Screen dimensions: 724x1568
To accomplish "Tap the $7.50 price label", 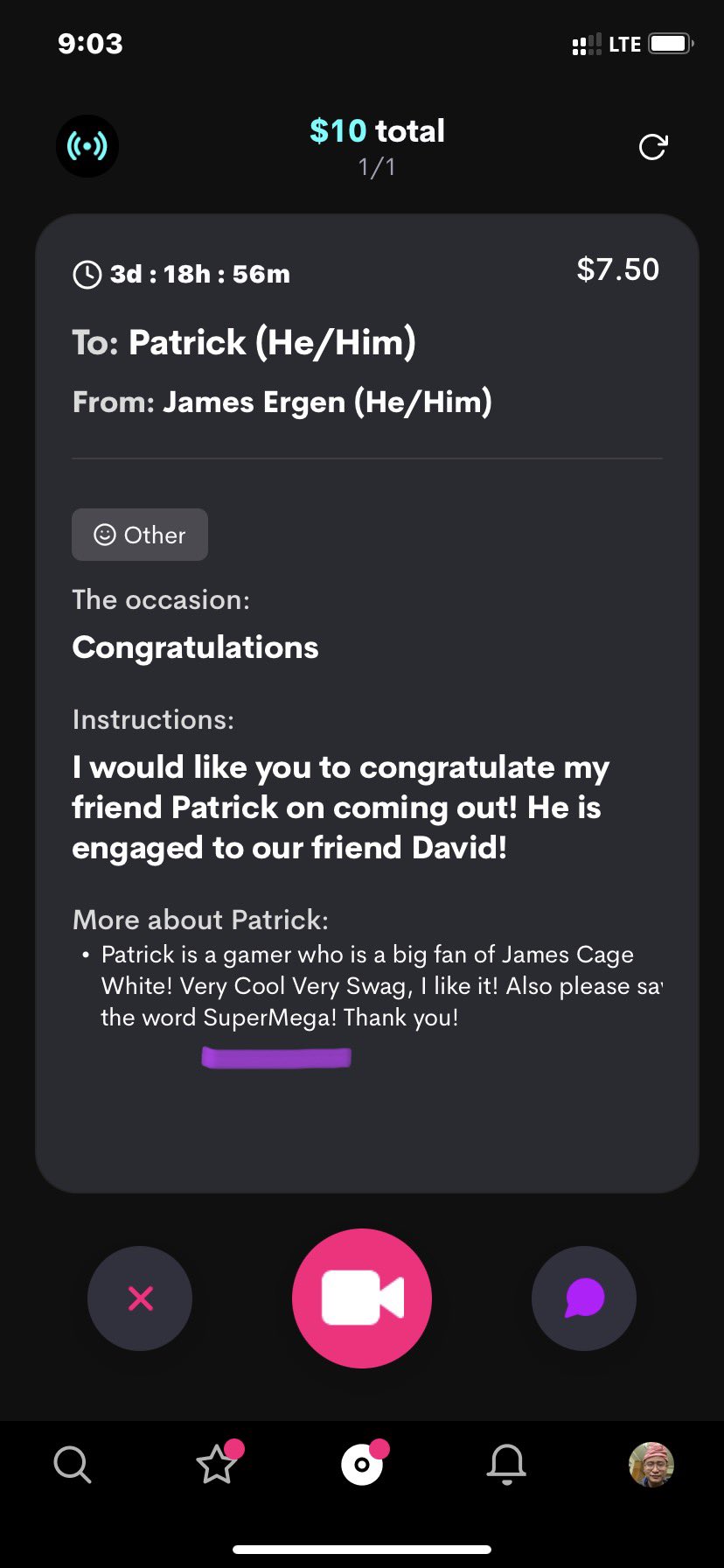I will click(617, 269).
